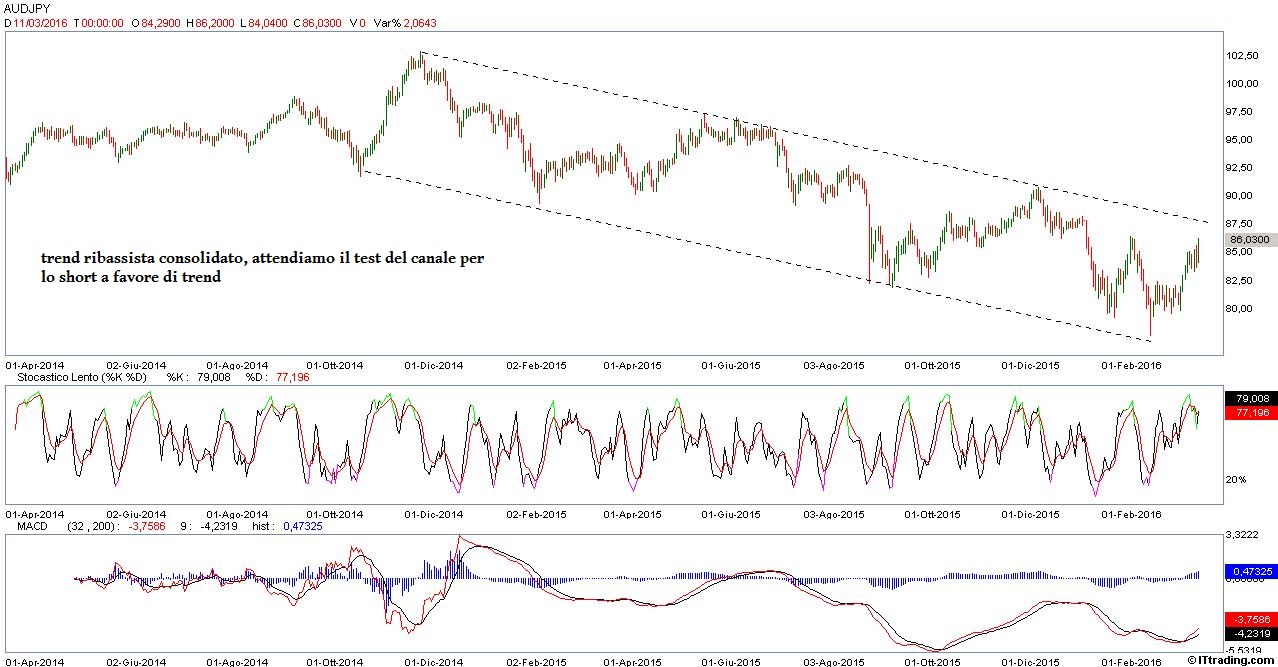The width and height of the screenshot is (1278, 667).
Task: Select the 86,0300 current price tag on price axis
Action: 1249,240
